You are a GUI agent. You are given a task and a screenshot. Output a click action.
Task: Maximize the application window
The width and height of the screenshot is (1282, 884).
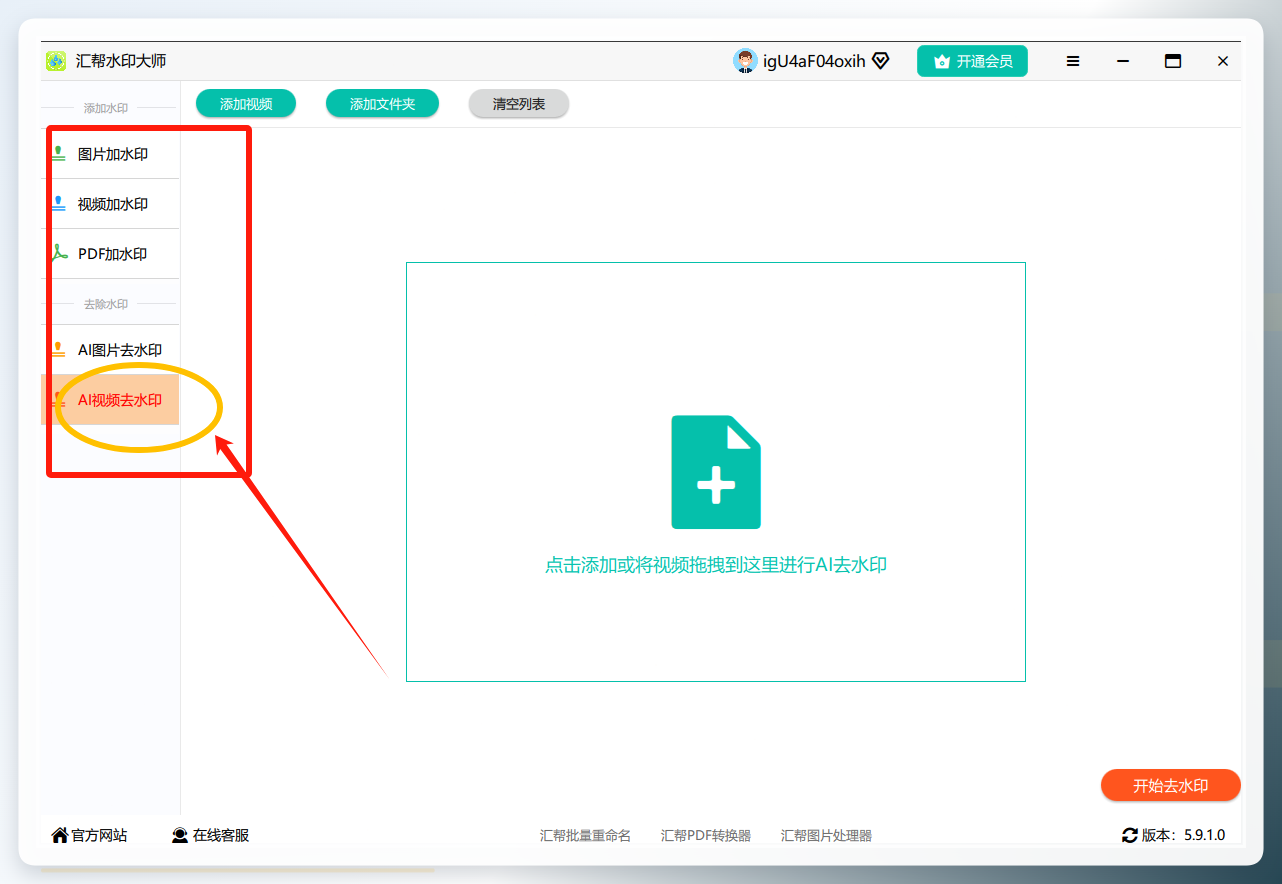[1173, 61]
